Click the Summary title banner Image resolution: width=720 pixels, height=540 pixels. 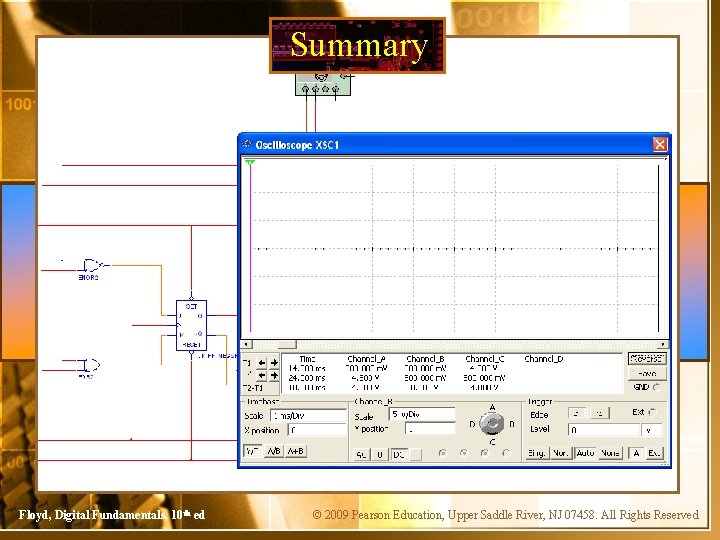tap(358, 45)
